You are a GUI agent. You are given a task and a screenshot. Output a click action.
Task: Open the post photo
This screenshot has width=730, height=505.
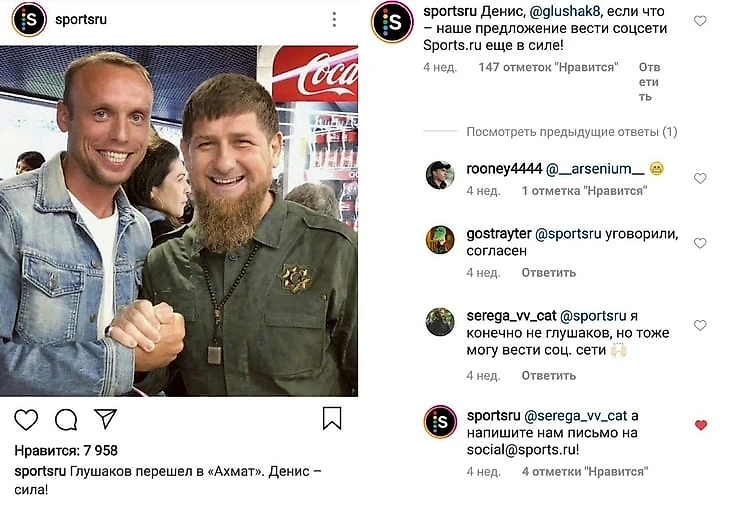pos(179,221)
